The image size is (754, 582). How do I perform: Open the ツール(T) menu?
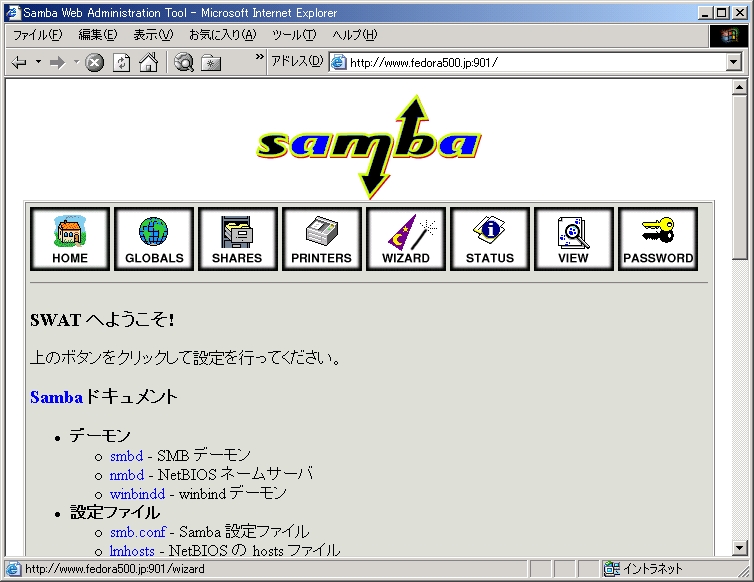(294, 35)
